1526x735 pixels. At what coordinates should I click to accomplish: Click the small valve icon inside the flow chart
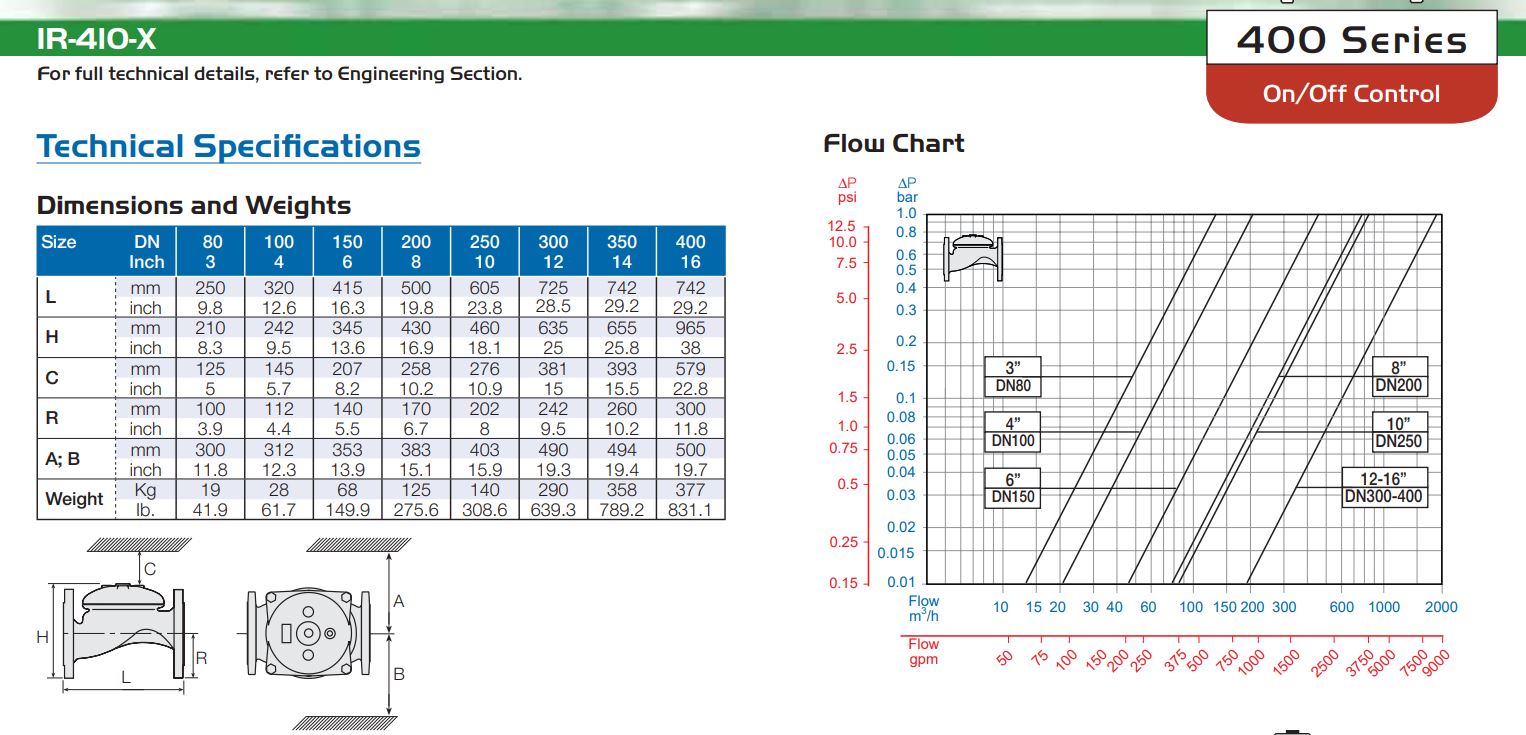coord(973,258)
